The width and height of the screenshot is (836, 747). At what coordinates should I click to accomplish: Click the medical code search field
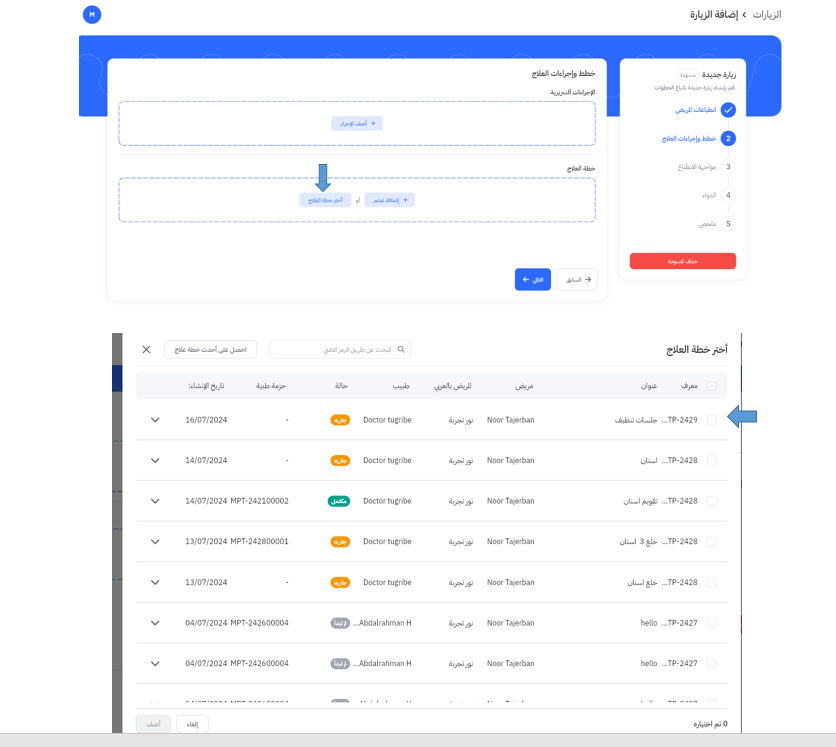[335, 350]
